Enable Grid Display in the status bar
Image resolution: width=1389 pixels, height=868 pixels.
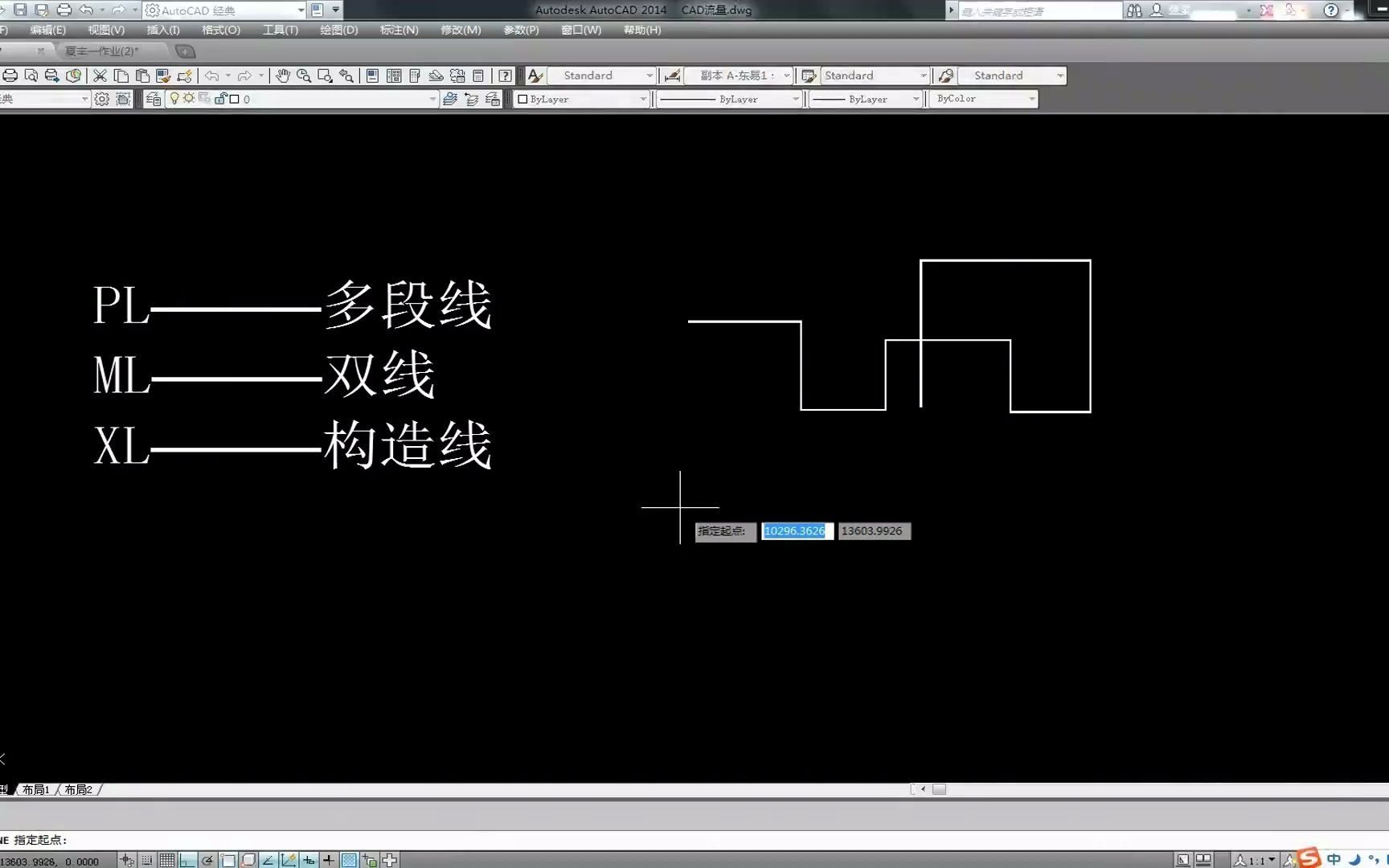(166, 859)
